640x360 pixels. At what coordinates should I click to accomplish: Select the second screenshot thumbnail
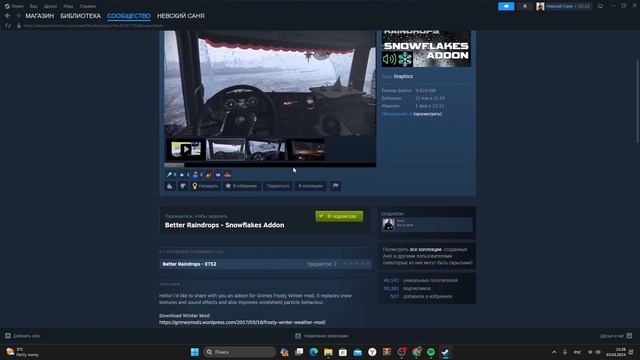pyautogui.click(x=226, y=149)
